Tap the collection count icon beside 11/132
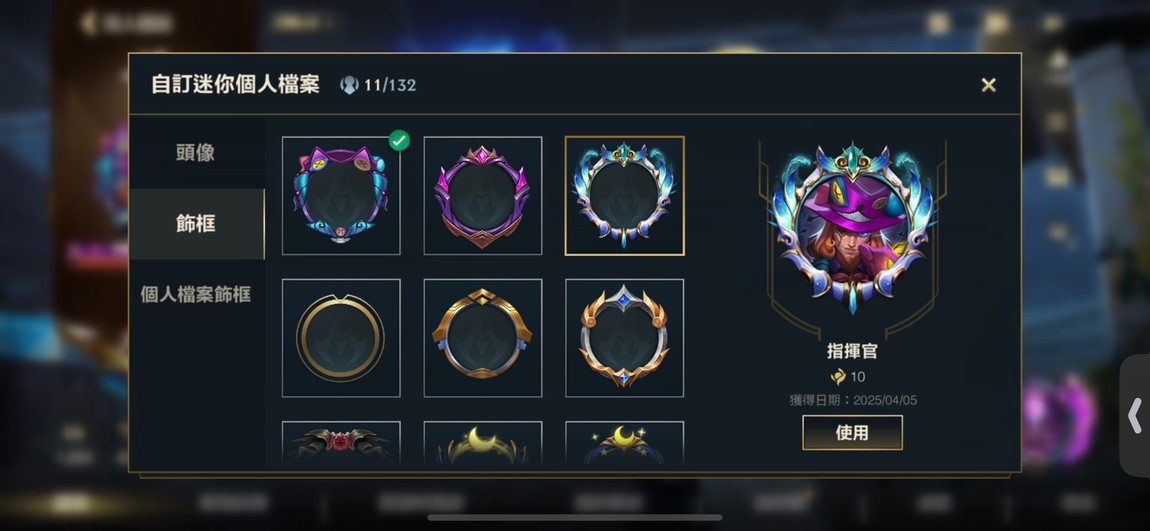This screenshot has height=531, width=1150. pos(349,85)
